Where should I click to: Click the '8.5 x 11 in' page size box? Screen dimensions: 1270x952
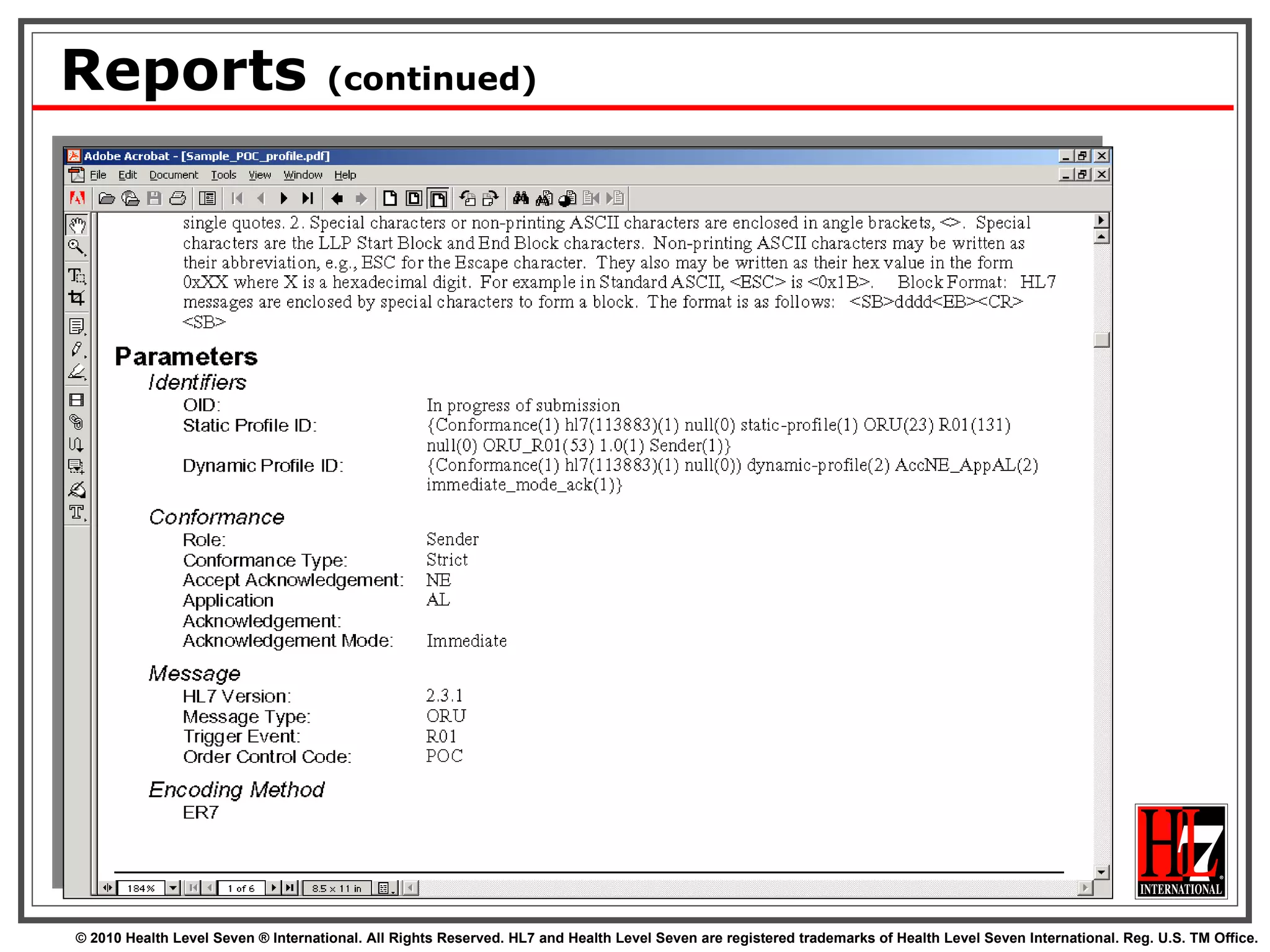click(x=337, y=888)
